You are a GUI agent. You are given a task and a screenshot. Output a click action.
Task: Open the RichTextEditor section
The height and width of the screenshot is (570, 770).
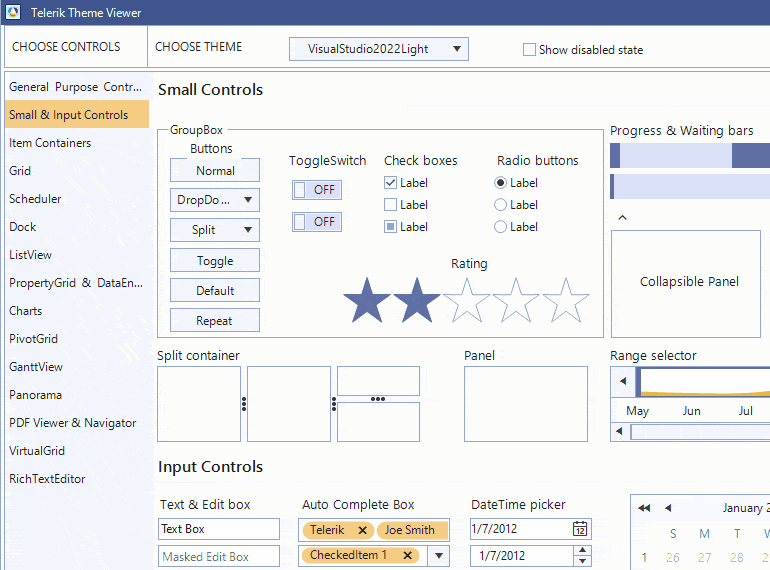(77, 479)
